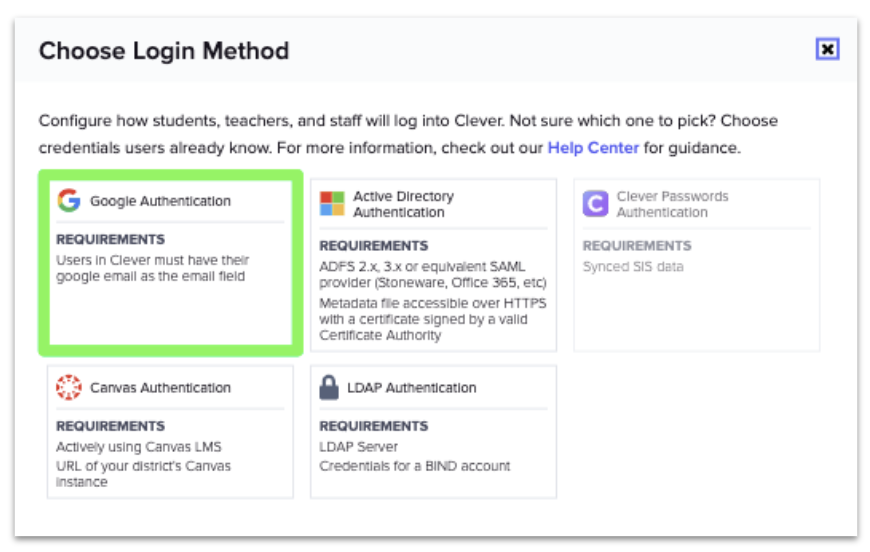Click the Metadata file HTTPS requirement text
The width and height of the screenshot is (870, 552).
tap(423, 319)
